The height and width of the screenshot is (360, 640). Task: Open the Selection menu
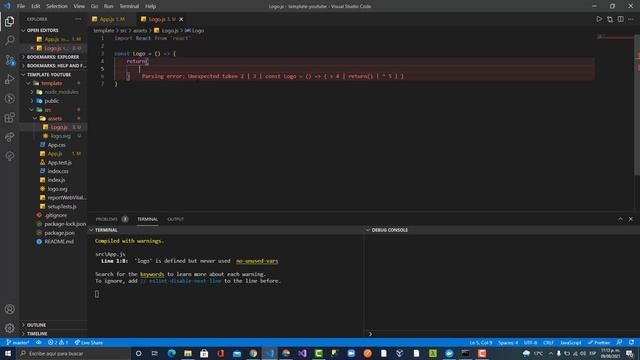pos(57,6)
